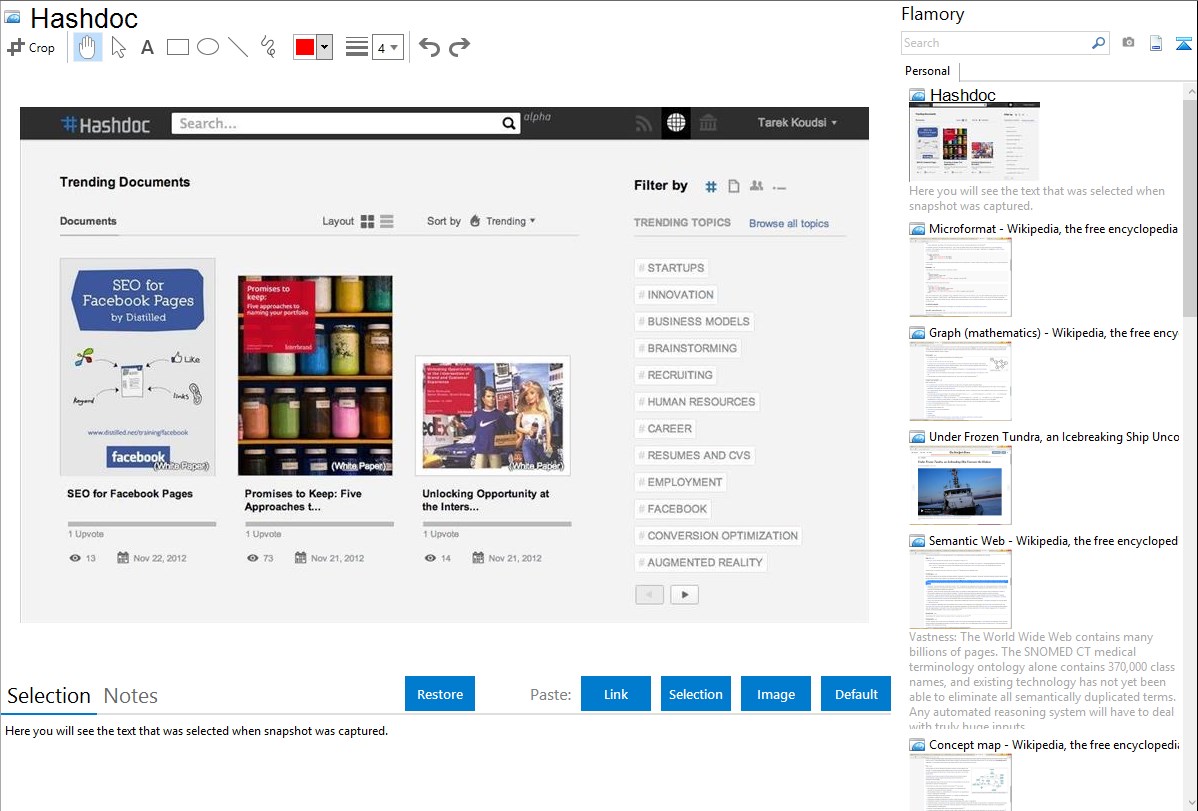Choose the text annotation tool
Viewport: 1198px width, 811px height.
coord(147,47)
